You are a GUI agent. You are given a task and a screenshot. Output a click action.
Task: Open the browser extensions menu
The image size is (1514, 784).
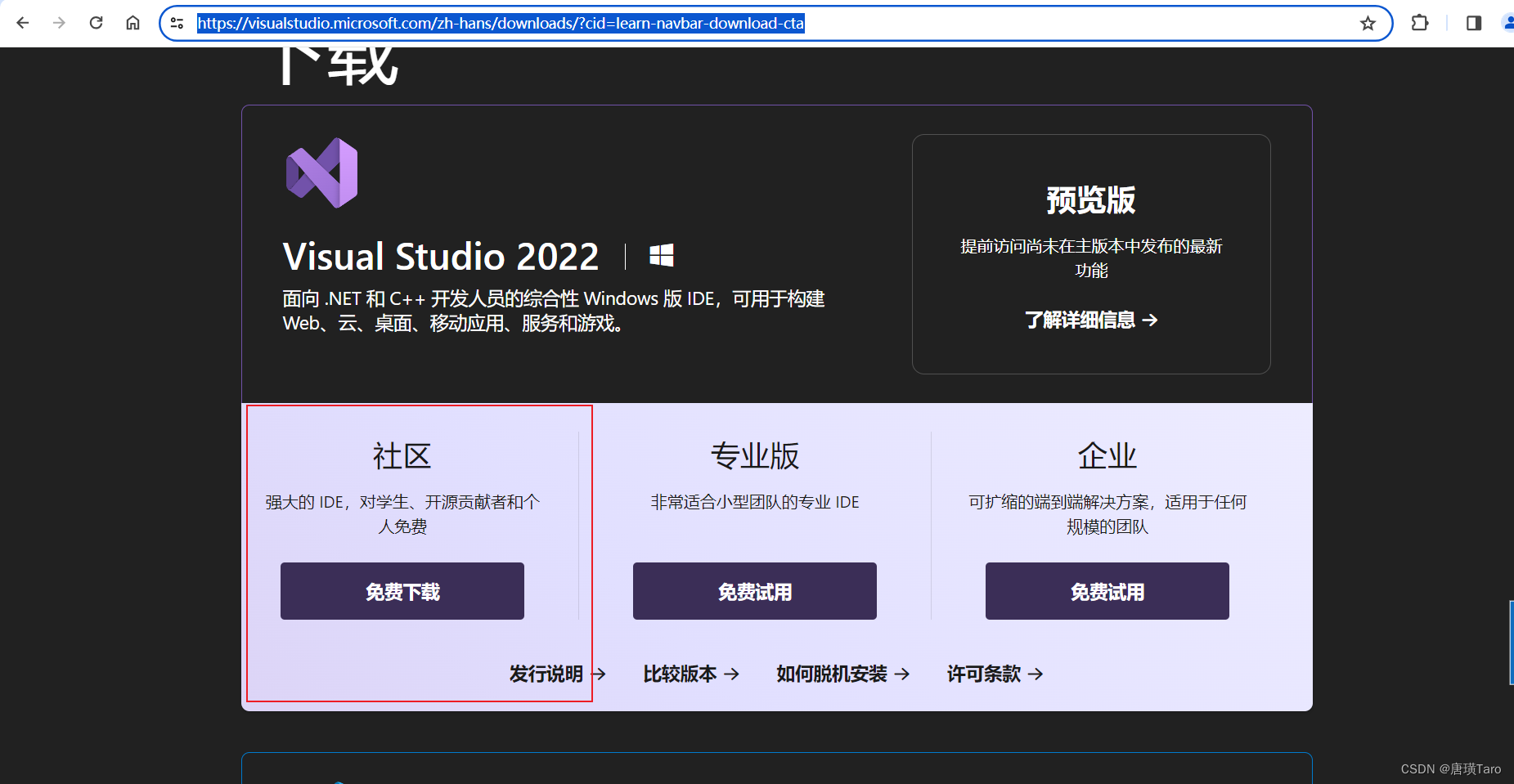pos(1420,23)
